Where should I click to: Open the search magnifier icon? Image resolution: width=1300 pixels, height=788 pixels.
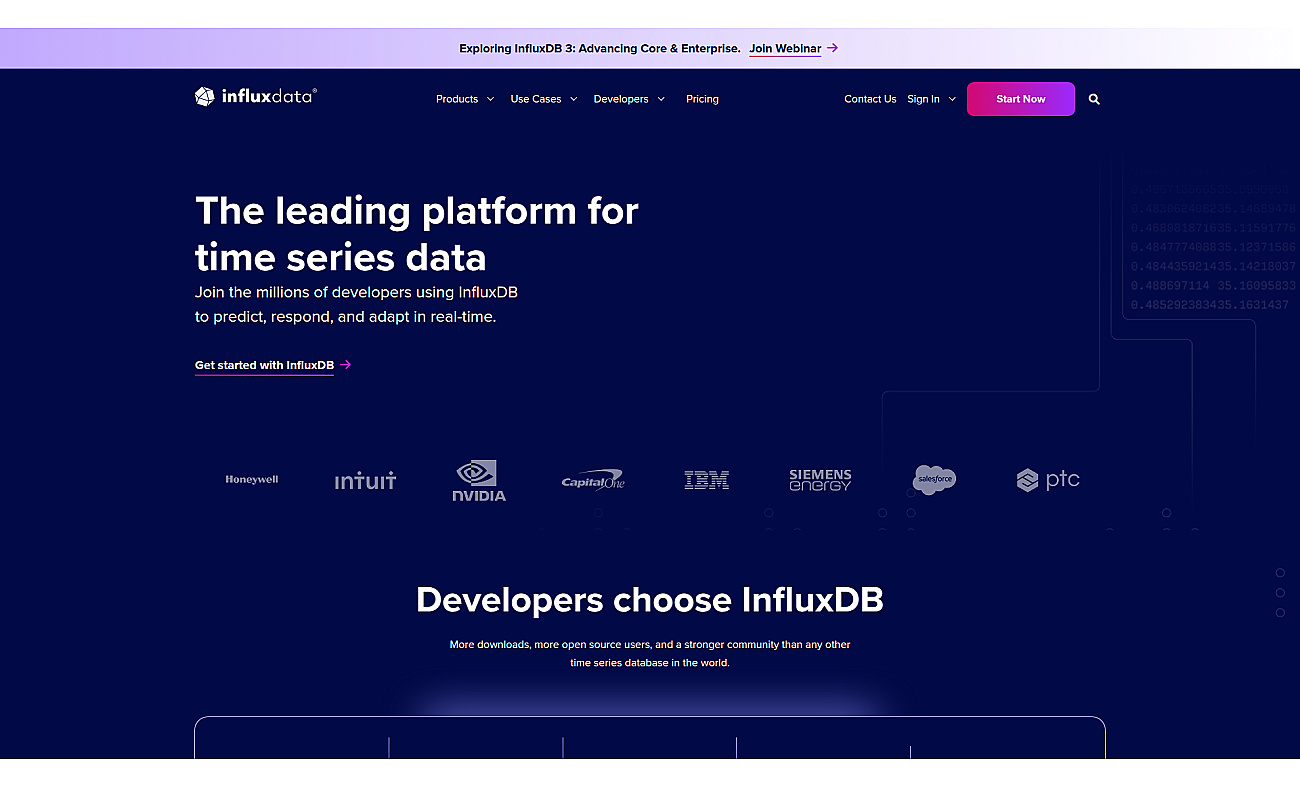1094,99
